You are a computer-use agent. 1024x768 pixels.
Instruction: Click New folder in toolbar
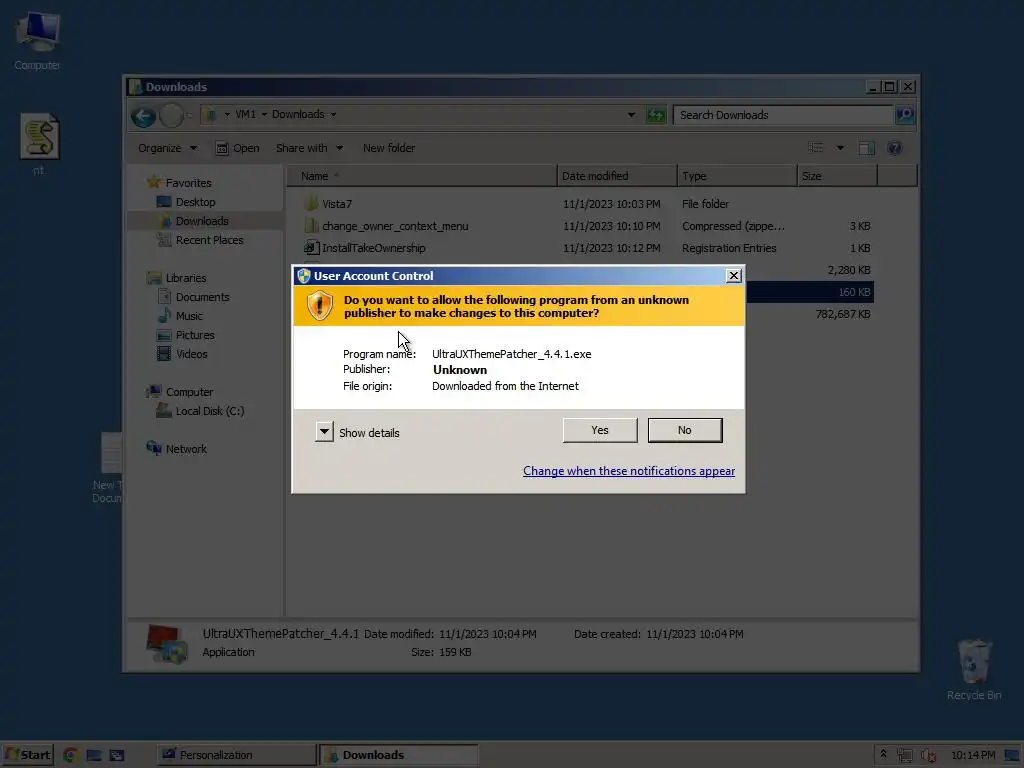pos(389,148)
